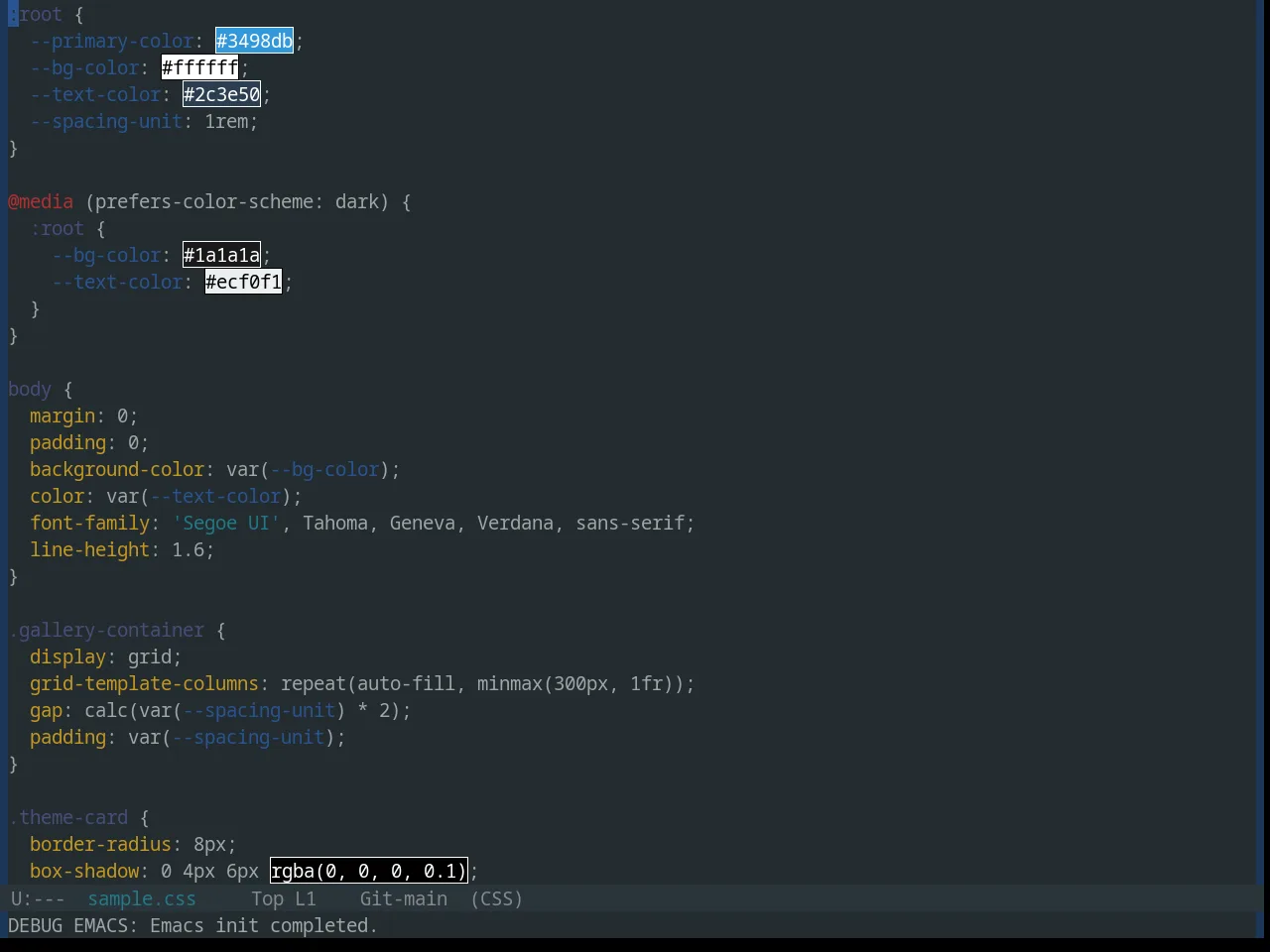The width and height of the screenshot is (1270, 952).
Task: Click the @media keyword
Action: coord(41,201)
